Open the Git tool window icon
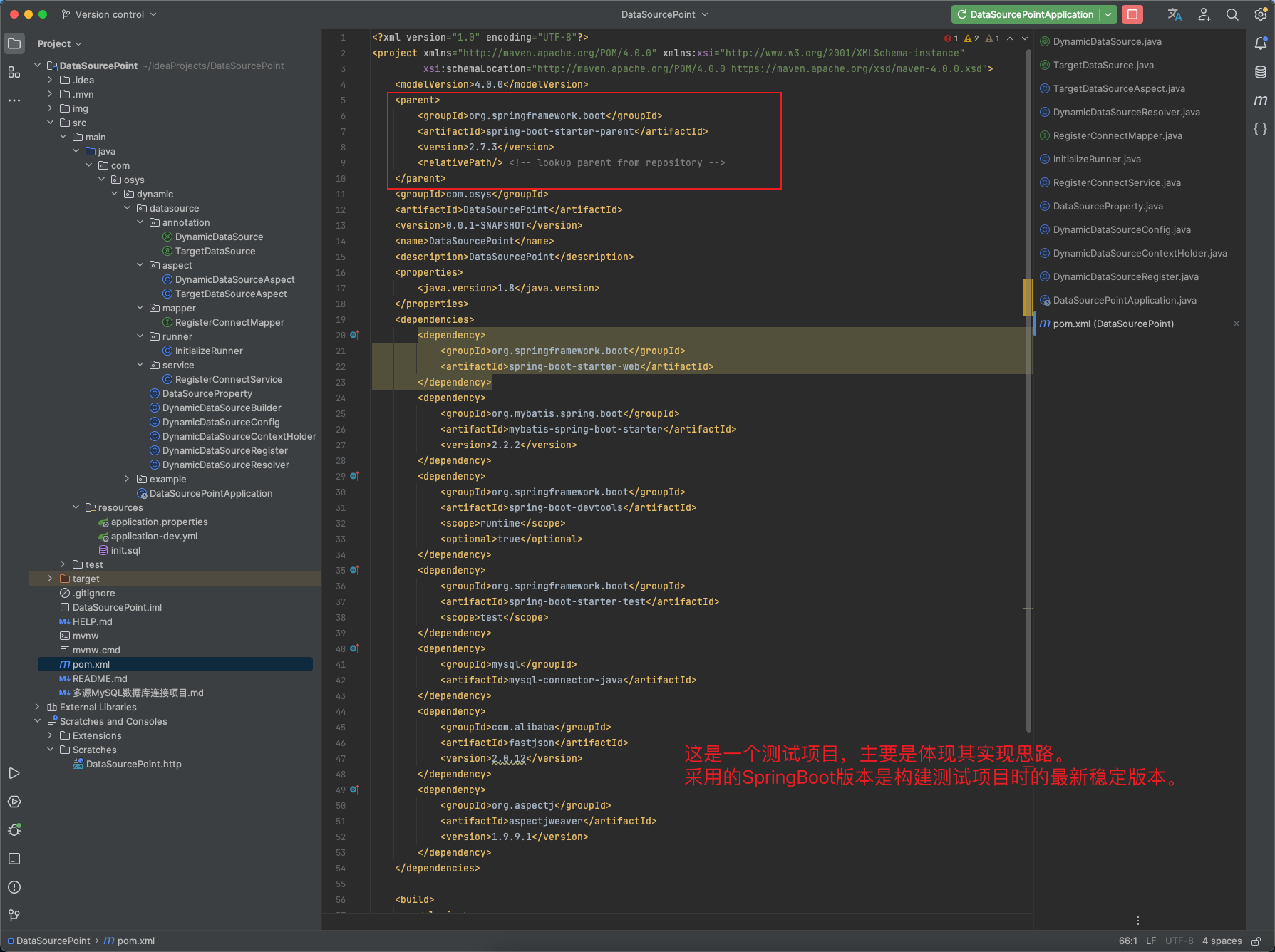This screenshot has height=952, width=1275. tap(14, 916)
